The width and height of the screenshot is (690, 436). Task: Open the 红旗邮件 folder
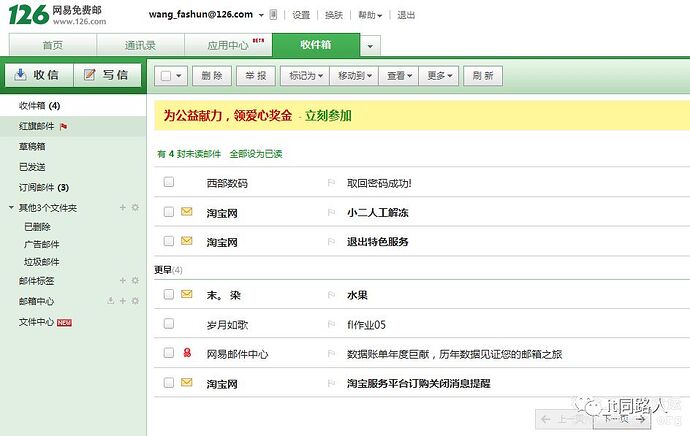click(x=38, y=127)
